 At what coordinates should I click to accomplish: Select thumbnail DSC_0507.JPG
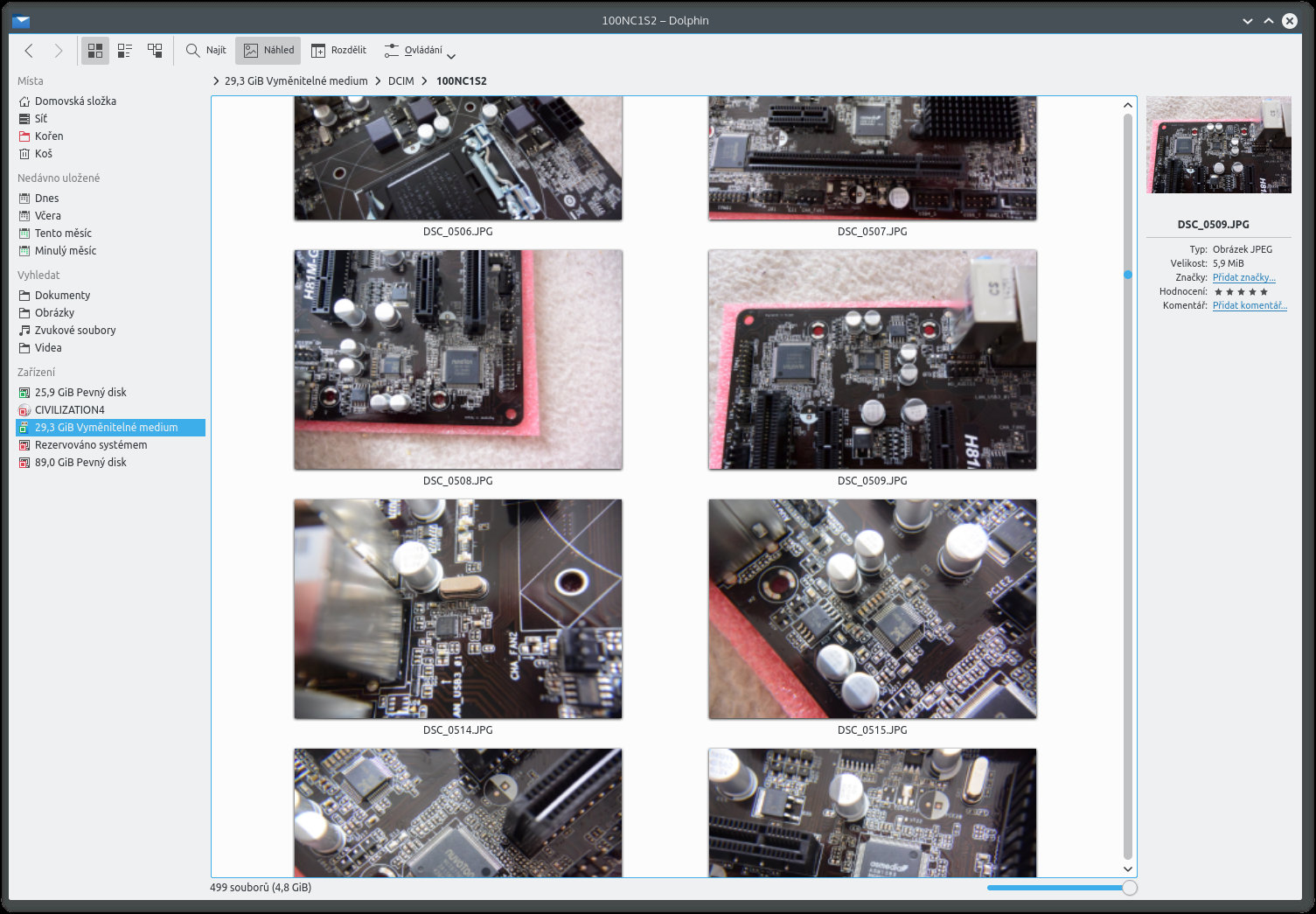pos(873,158)
